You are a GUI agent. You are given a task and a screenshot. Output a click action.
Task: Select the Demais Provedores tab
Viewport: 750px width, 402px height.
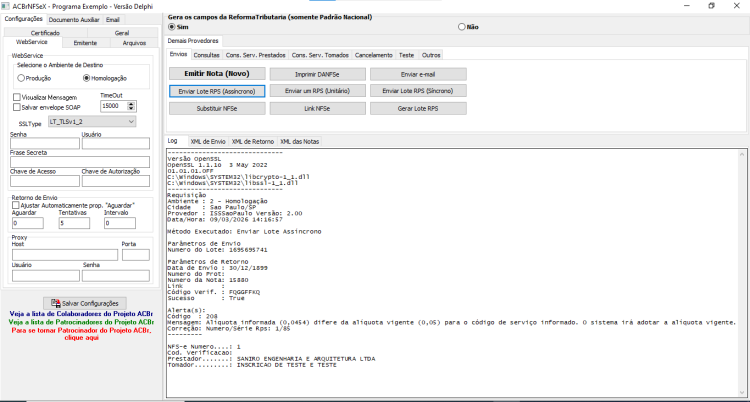pos(193,41)
